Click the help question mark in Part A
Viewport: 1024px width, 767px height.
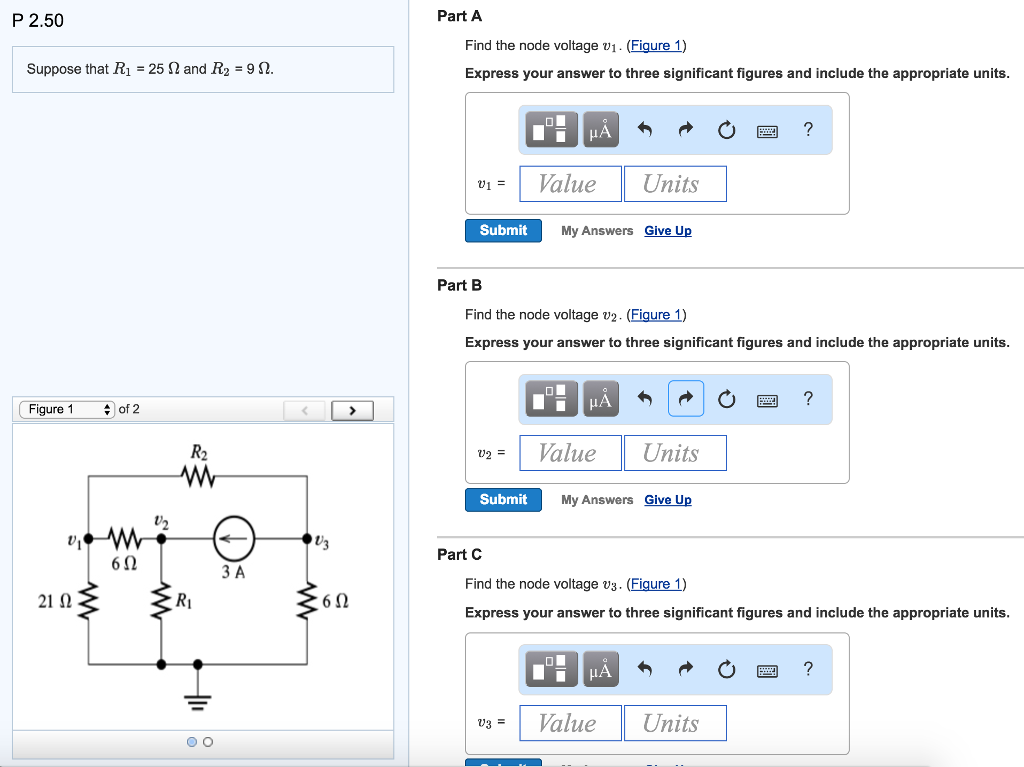808,129
